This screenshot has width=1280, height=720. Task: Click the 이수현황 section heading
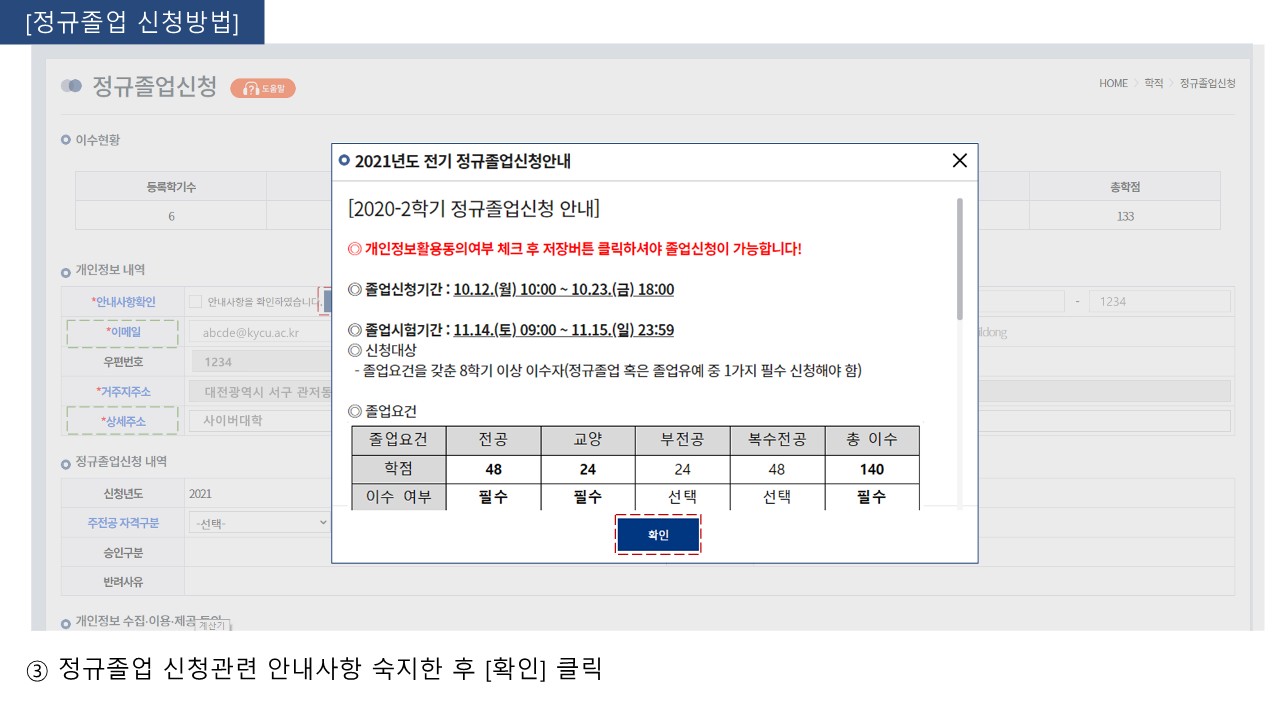tap(97, 140)
